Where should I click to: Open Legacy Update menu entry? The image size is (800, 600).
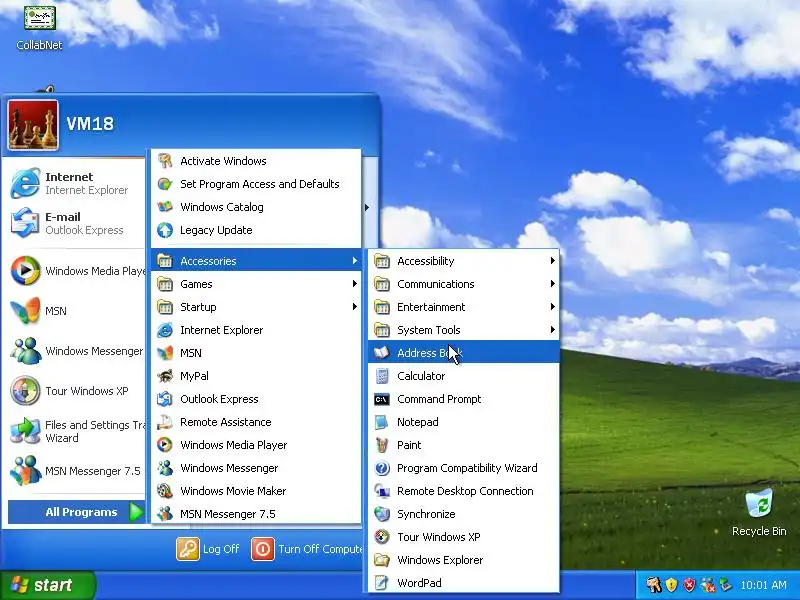tap(256, 230)
